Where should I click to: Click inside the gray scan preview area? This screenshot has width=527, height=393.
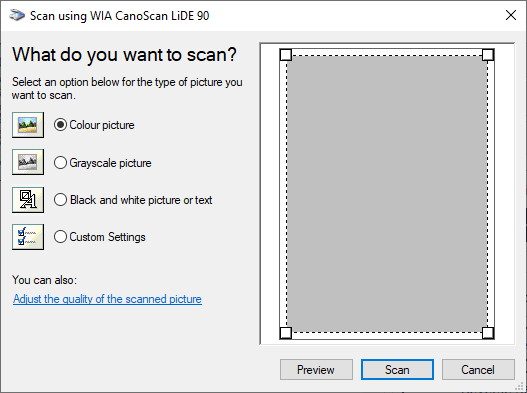point(387,194)
